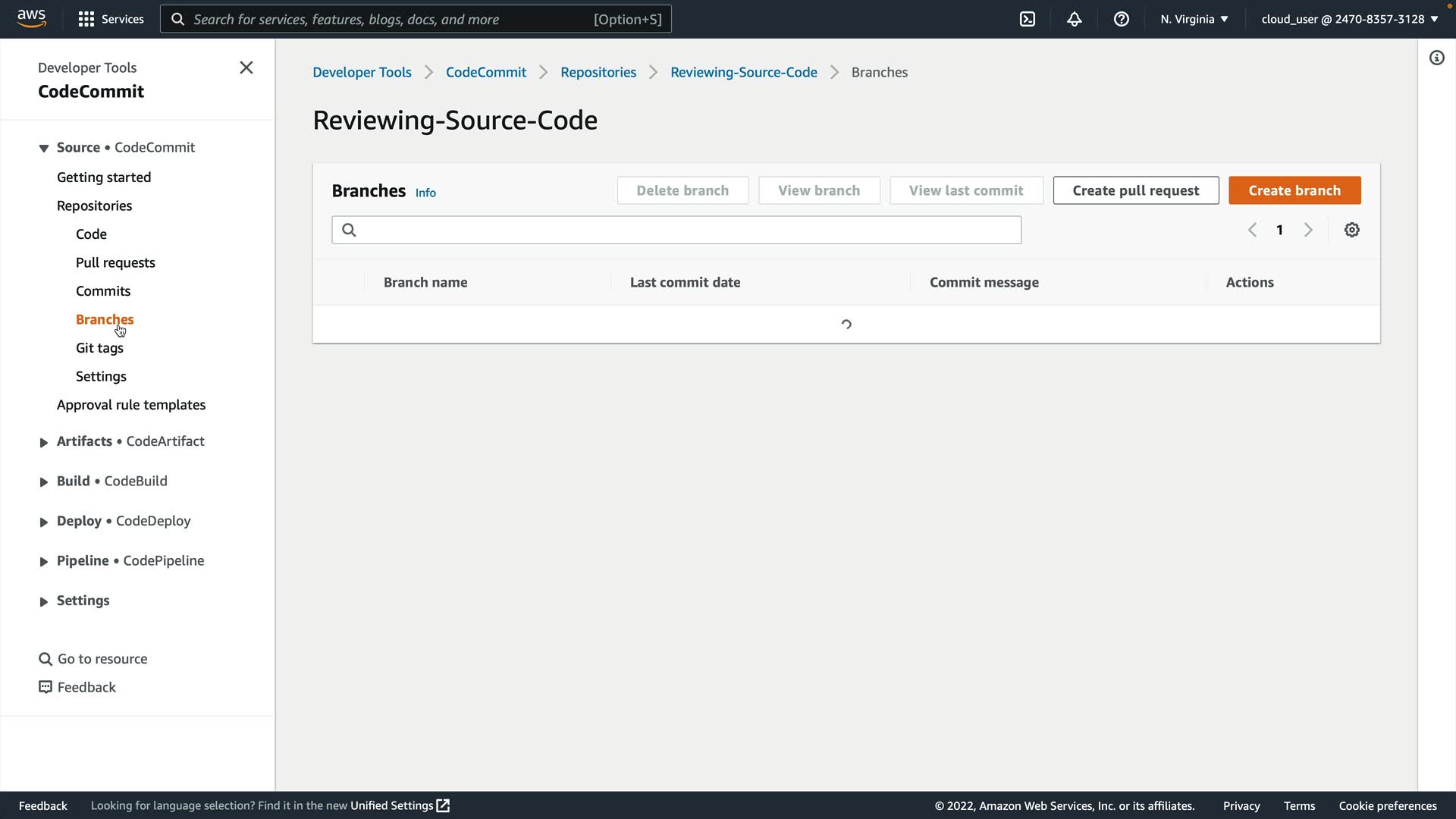Expand the Pipeline CodePipeline section
Screen dimensions: 1456x819
[x=44, y=561]
